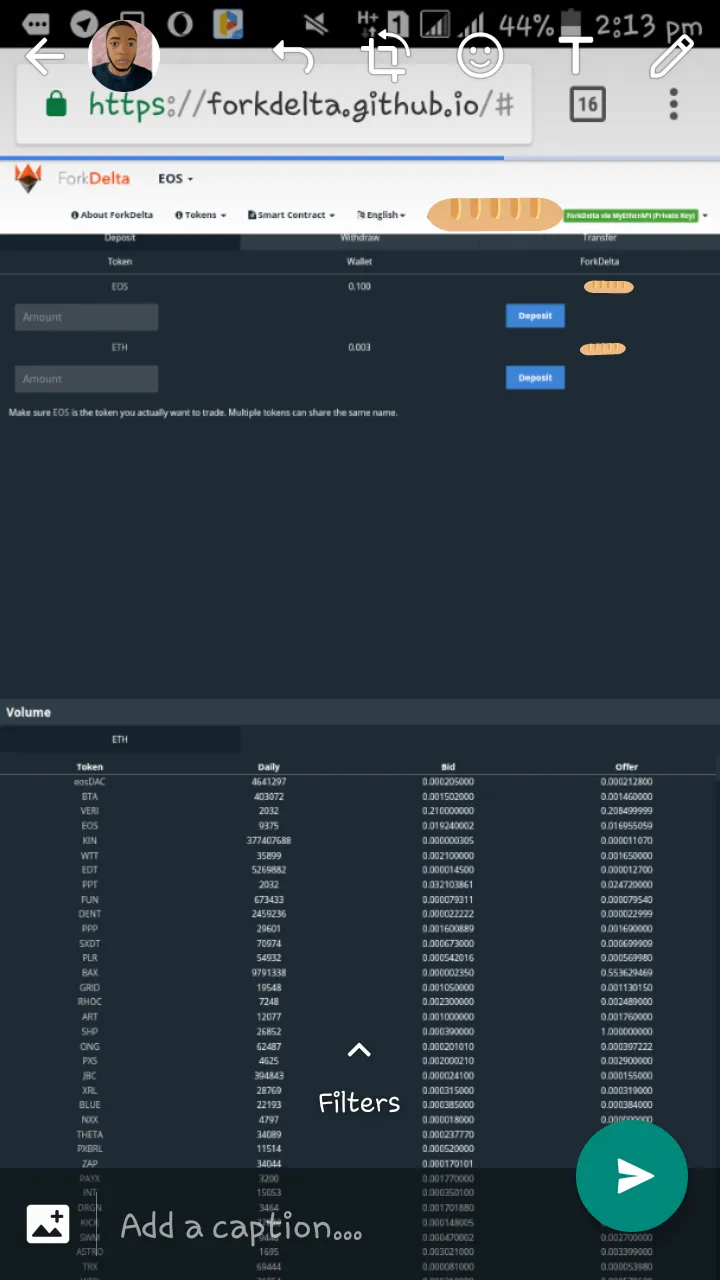Select the GRID token row
The image size is (720, 1280).
(360, 988)
